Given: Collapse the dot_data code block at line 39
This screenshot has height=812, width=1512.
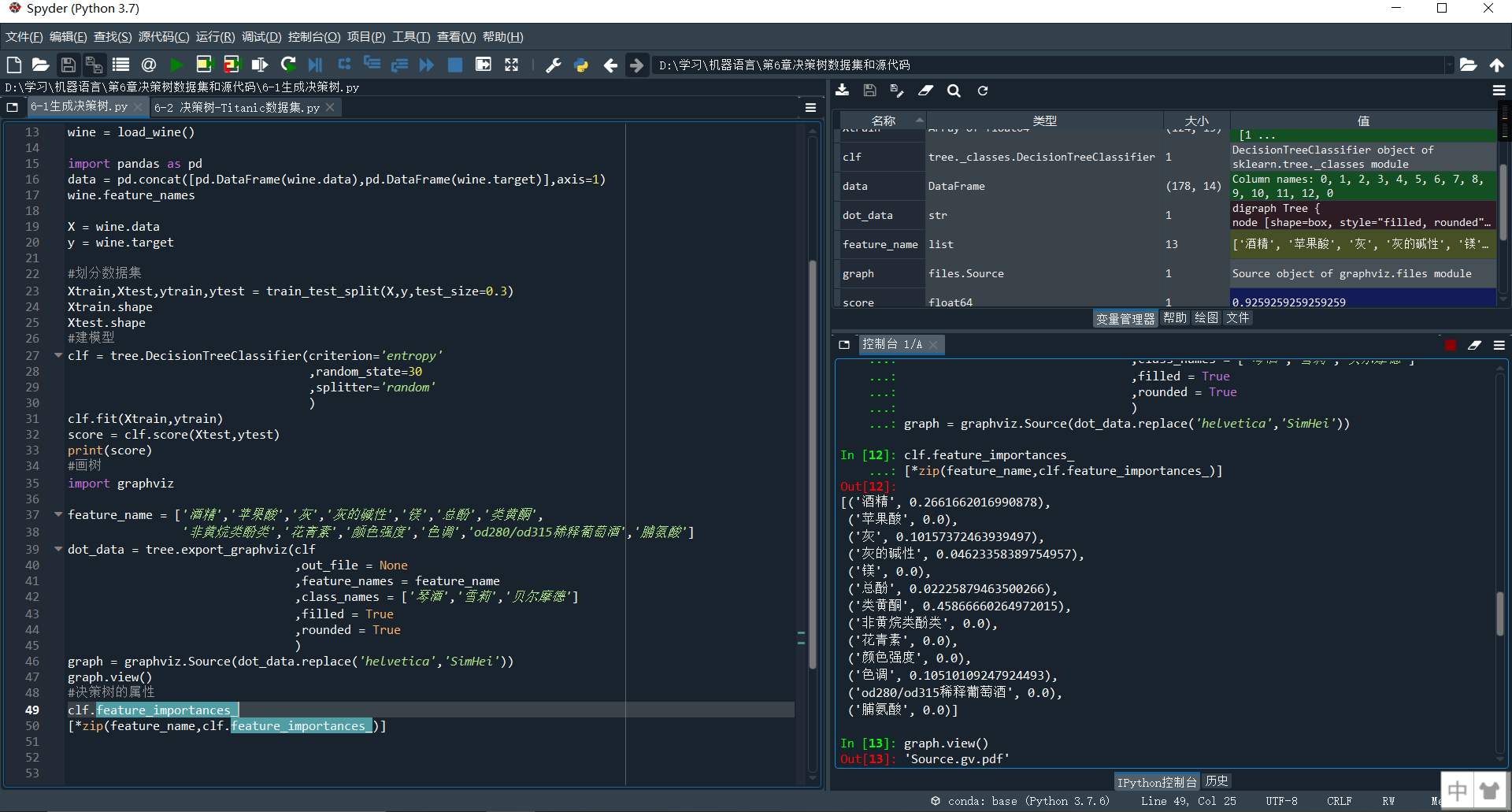Looking at the screenshot, I should 57,549.
